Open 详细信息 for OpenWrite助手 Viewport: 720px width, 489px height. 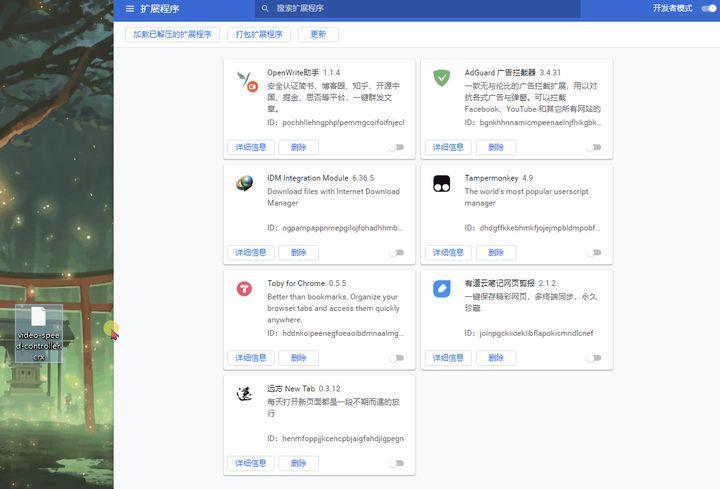pos(251,147)
